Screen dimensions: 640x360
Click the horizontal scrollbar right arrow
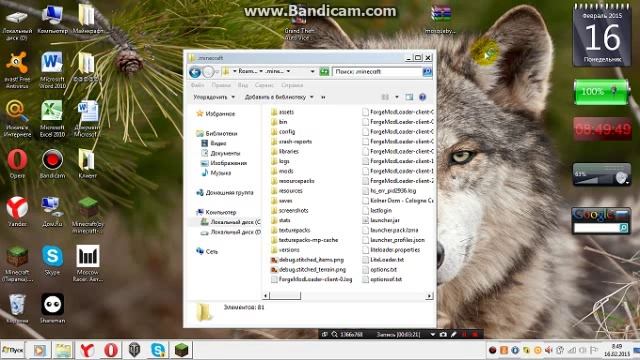click(x=429, y=296)
